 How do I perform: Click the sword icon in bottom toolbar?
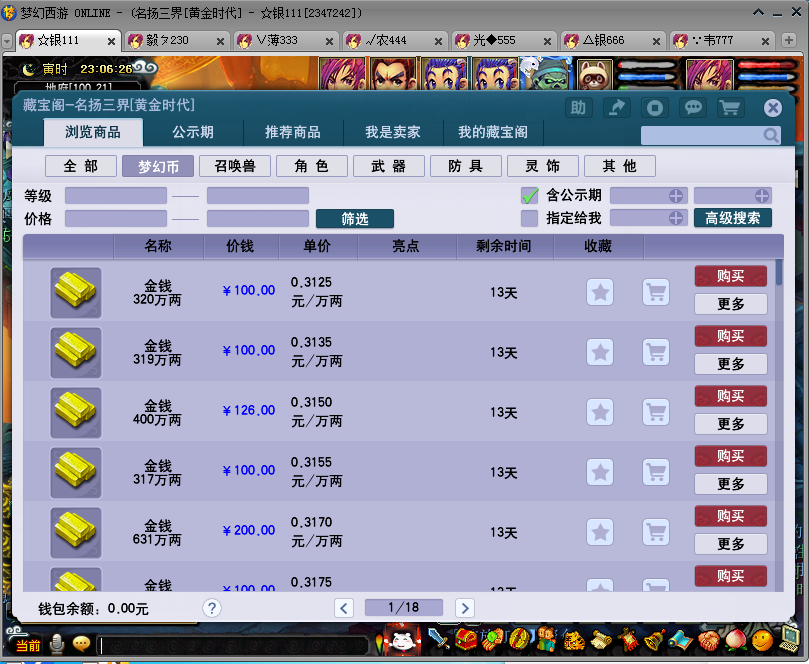click(x=439, y=638)
